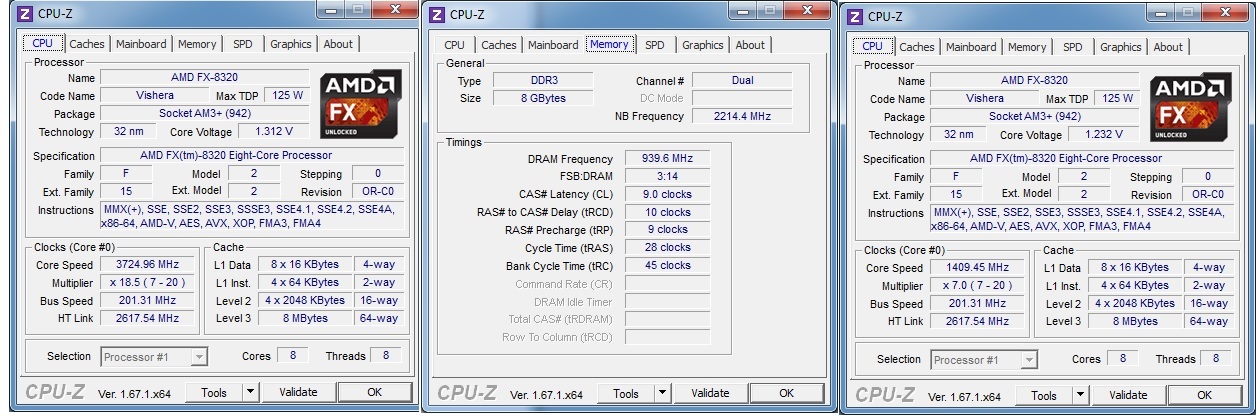This screenshot has width=1259, height=416.
Task: Open Mainboard tab in the 1409.45 MHz window
Action: click(x=971, y=47)
